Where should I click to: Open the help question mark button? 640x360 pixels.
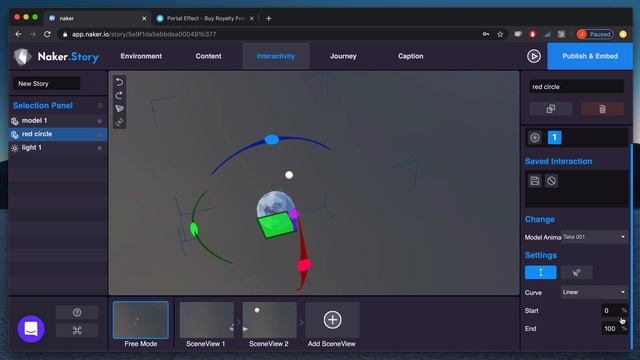click(77, 312)
